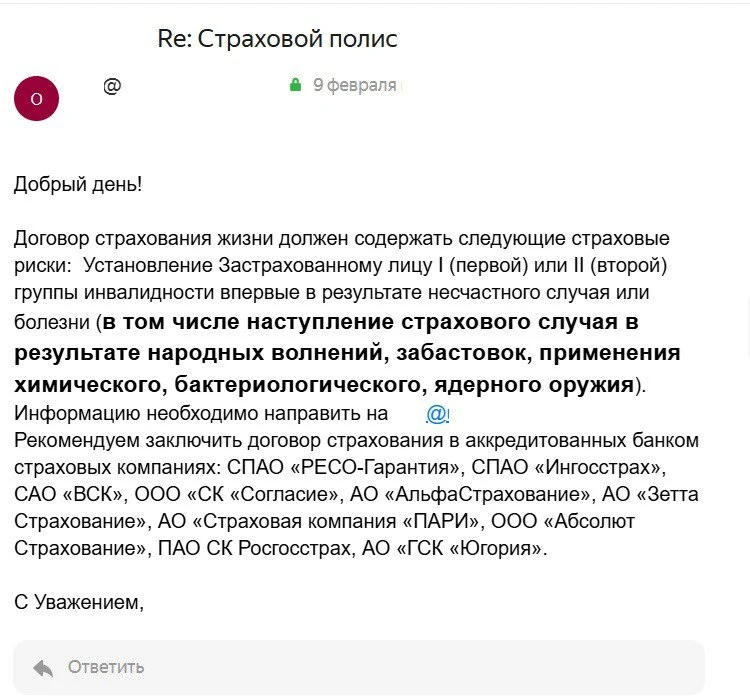Click the blue @ email address link

[x=438, y=414]
